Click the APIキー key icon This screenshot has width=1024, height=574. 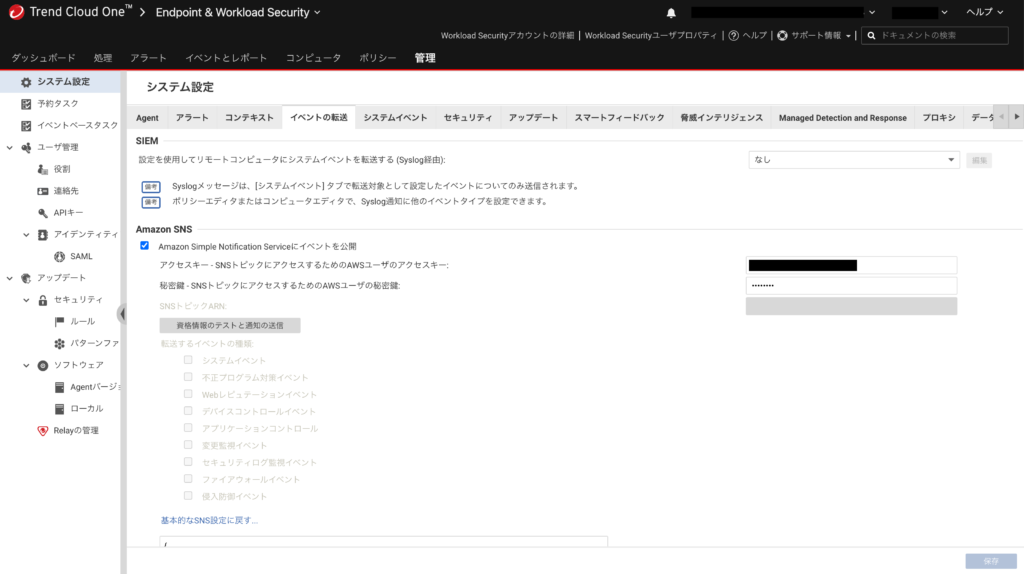42,213
